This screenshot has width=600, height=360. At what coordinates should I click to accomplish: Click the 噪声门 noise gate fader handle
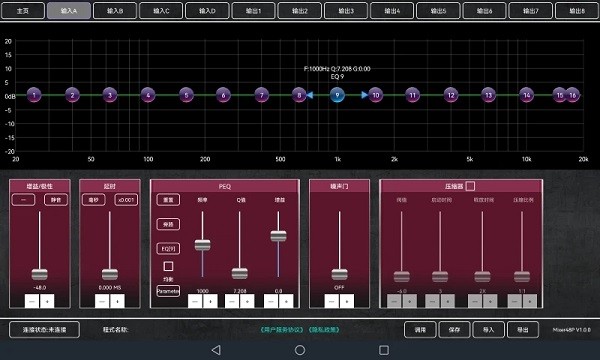click(339, 274)
